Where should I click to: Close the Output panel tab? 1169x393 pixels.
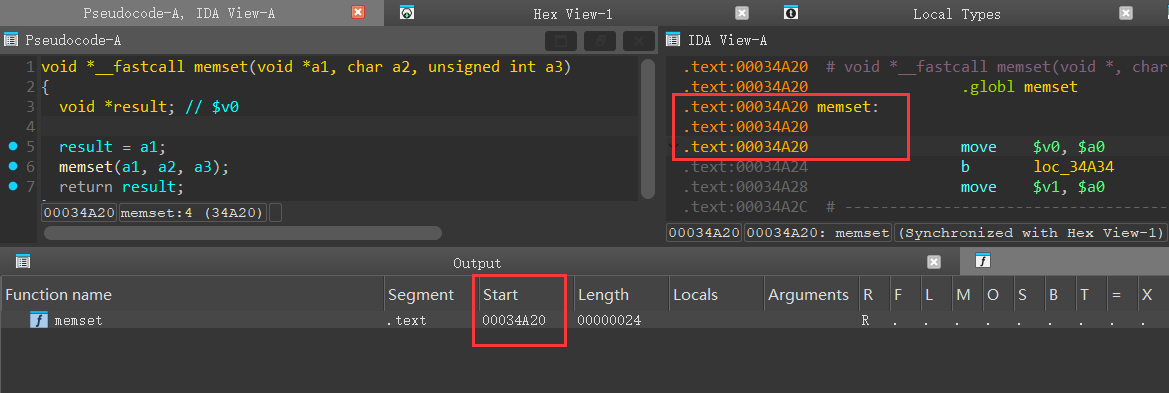click(933, 262)
